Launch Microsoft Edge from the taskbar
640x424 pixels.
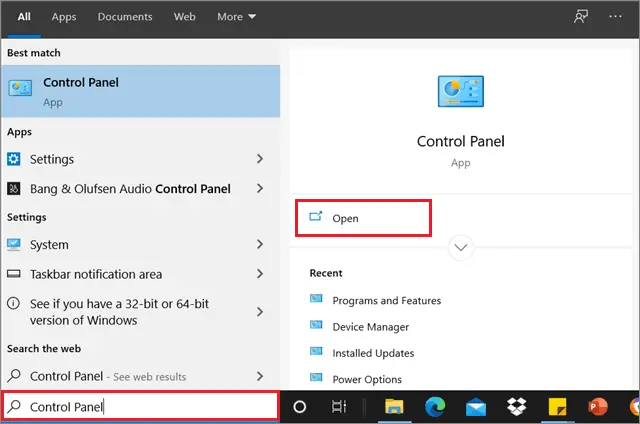435,407
